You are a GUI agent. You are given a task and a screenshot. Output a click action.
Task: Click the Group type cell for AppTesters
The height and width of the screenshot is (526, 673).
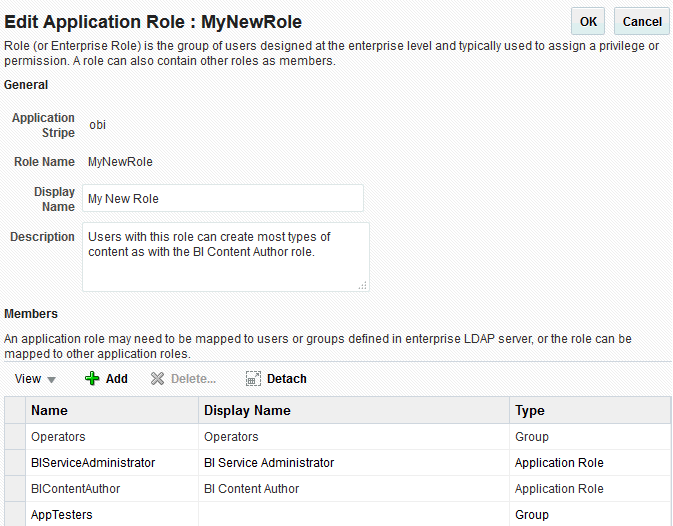[531, 515]
